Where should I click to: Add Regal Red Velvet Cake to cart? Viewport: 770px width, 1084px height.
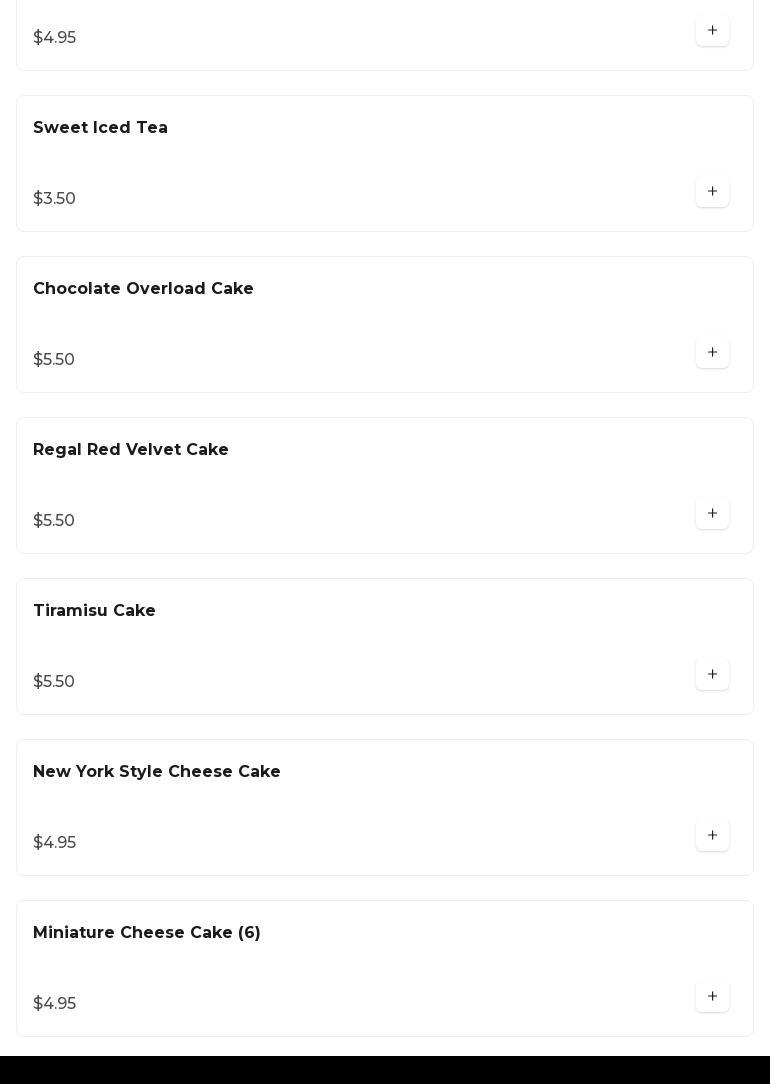pos(712,514)
